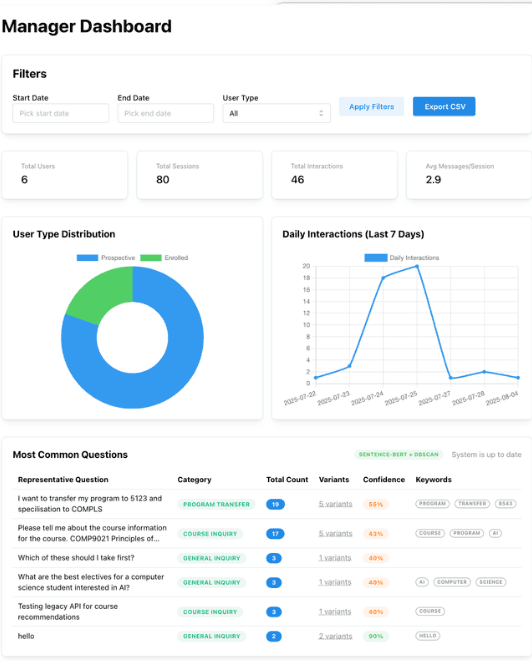Screen dimensions: 532x661
Task: Select the Total Users card
Action: [x=65, y=175]
